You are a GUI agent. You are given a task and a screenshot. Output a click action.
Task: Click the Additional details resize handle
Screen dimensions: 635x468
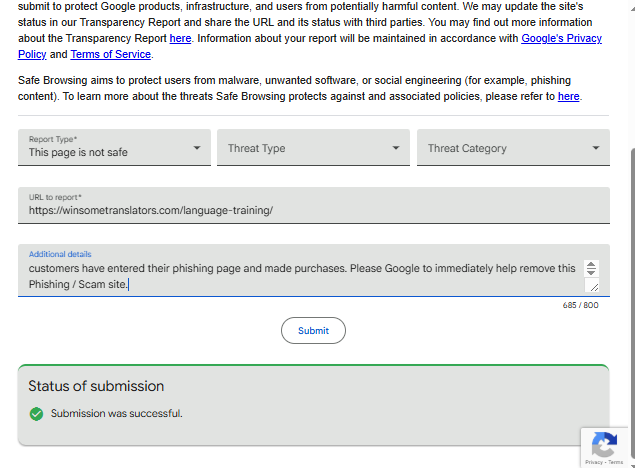pos(592,286)
